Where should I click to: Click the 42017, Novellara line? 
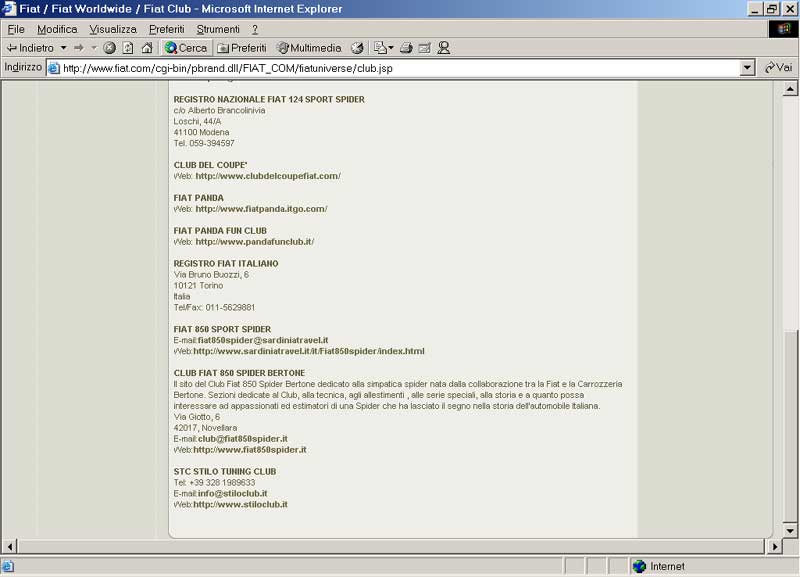coord(205,428)
